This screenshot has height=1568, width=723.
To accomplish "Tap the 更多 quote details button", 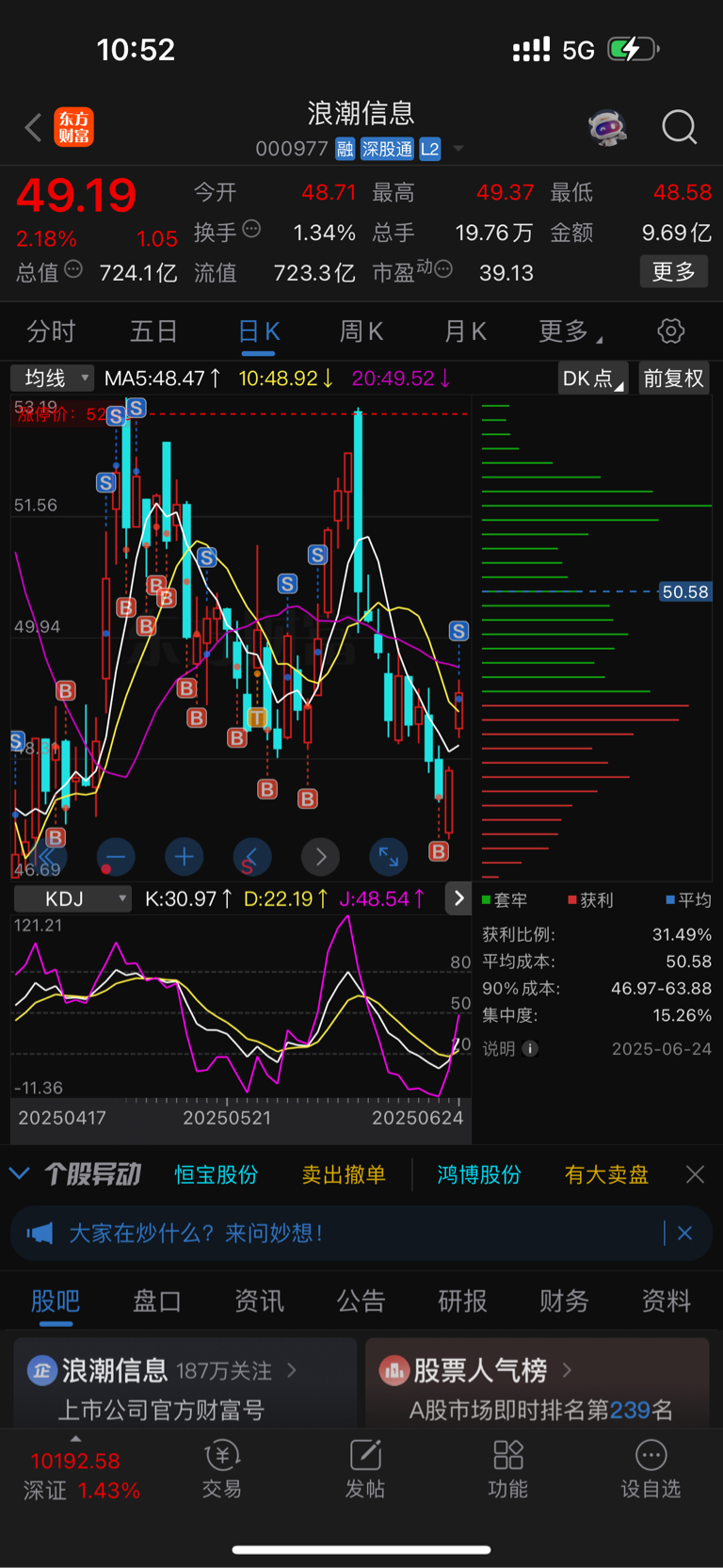I will point(674,271).
